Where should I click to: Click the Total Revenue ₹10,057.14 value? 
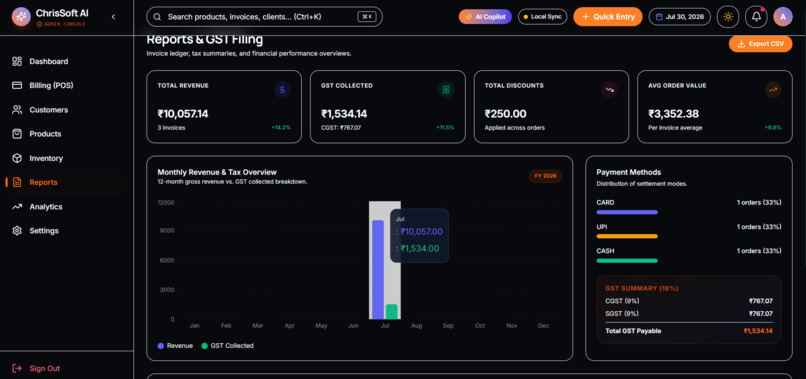tap(183, 114)
